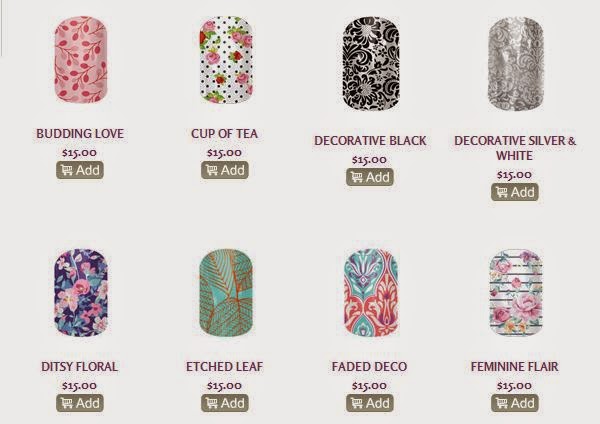Add Feminine Flair wrap to cart
The width and height of the screenshot is (600, 424).
[x=515, y=403]
